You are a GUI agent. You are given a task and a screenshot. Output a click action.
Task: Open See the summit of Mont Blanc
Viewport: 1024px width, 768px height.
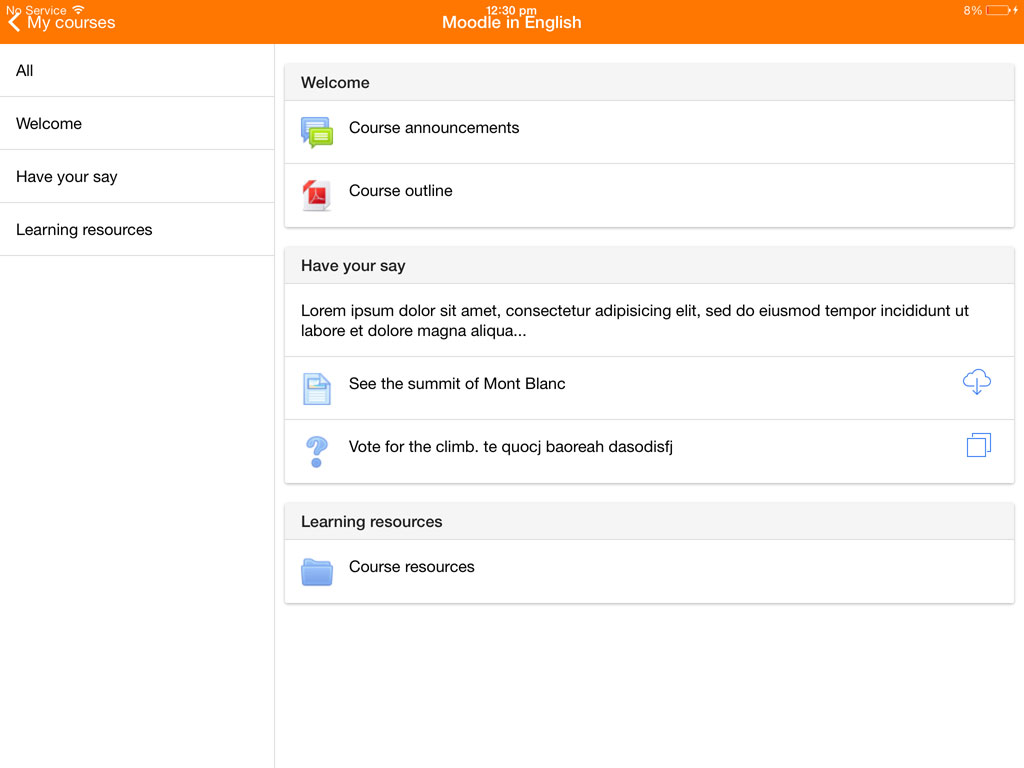[x=649, y=389]
